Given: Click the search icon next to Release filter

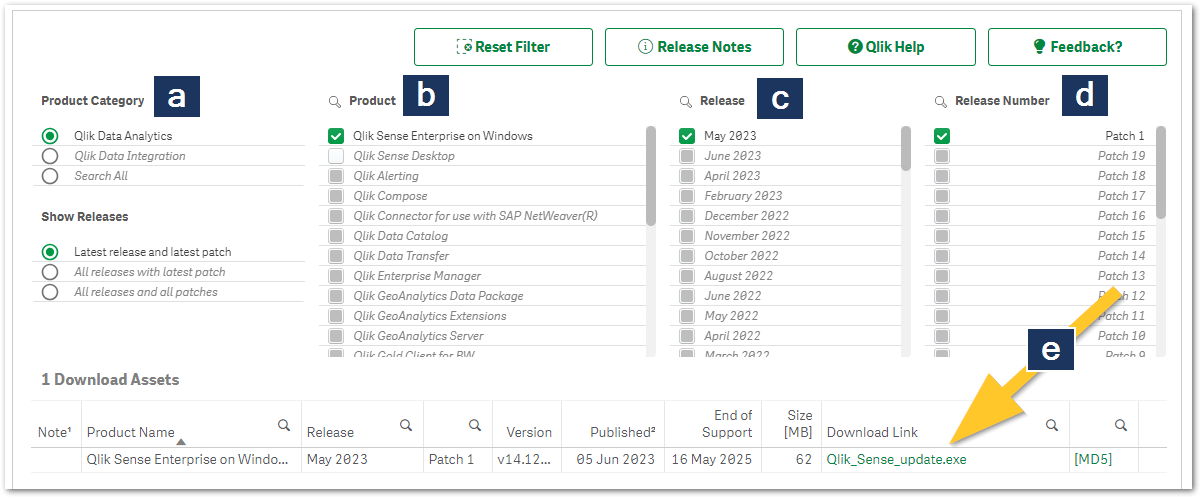Looking at the screenshot, I should pyautogui.click(x=686, y=101).
